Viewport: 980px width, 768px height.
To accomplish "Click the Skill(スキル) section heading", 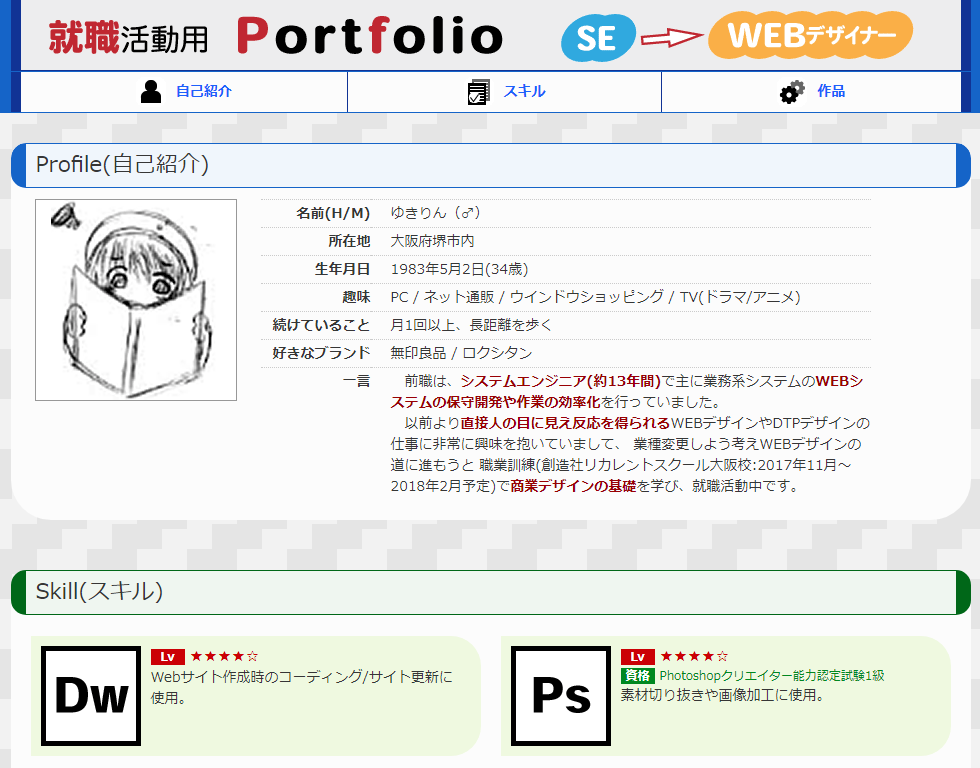I will (x=99, y=592).
